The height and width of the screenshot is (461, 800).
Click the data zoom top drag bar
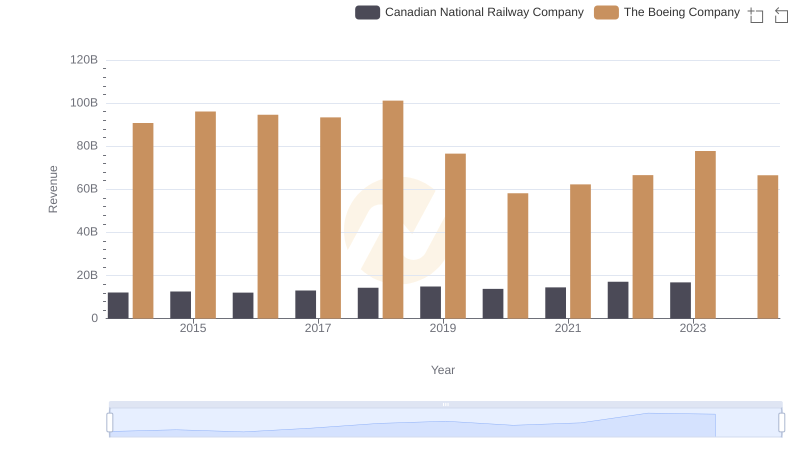(x=445, y=404)
